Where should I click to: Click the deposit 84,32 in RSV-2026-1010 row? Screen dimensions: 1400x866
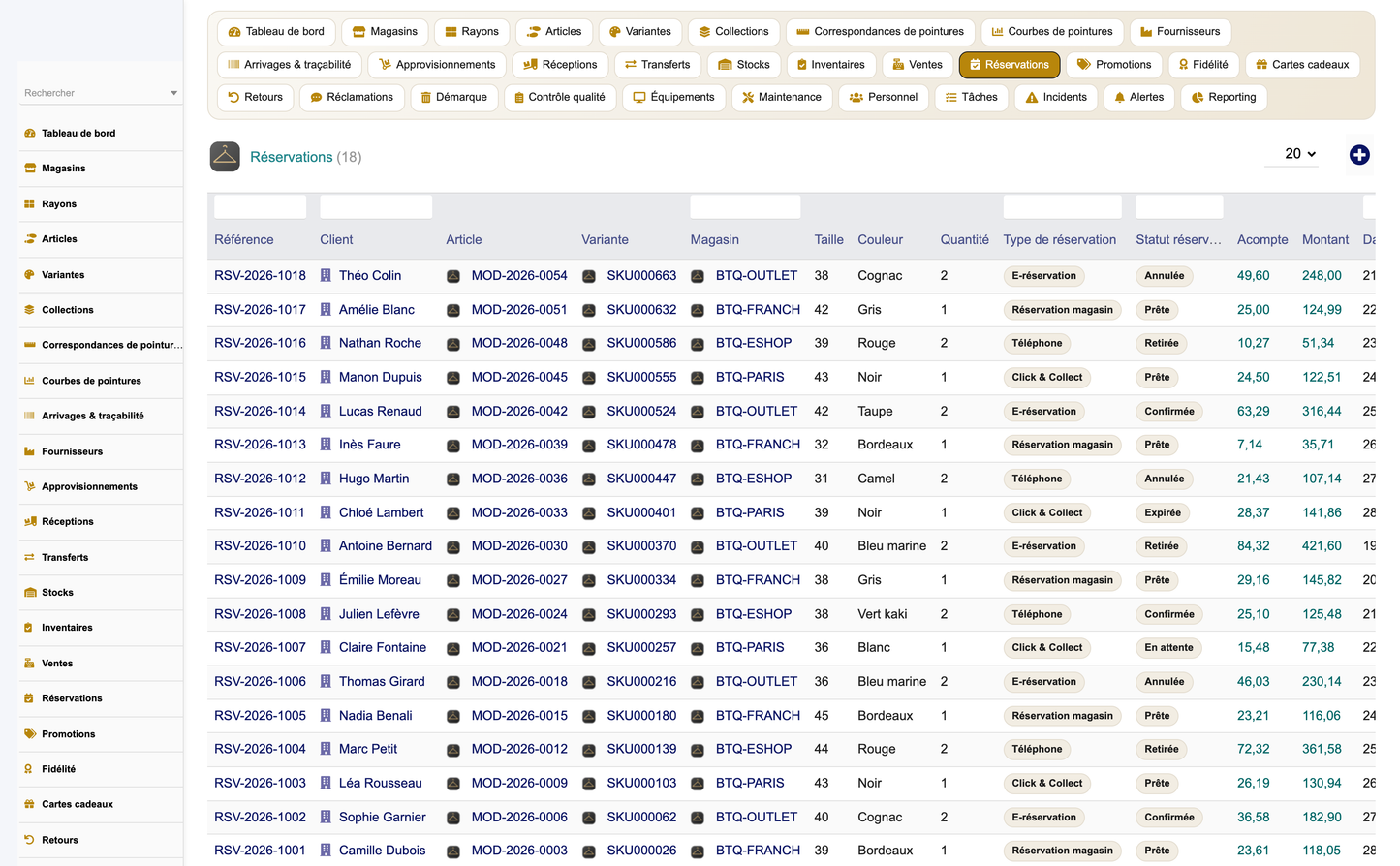[x=1254, y=546]
